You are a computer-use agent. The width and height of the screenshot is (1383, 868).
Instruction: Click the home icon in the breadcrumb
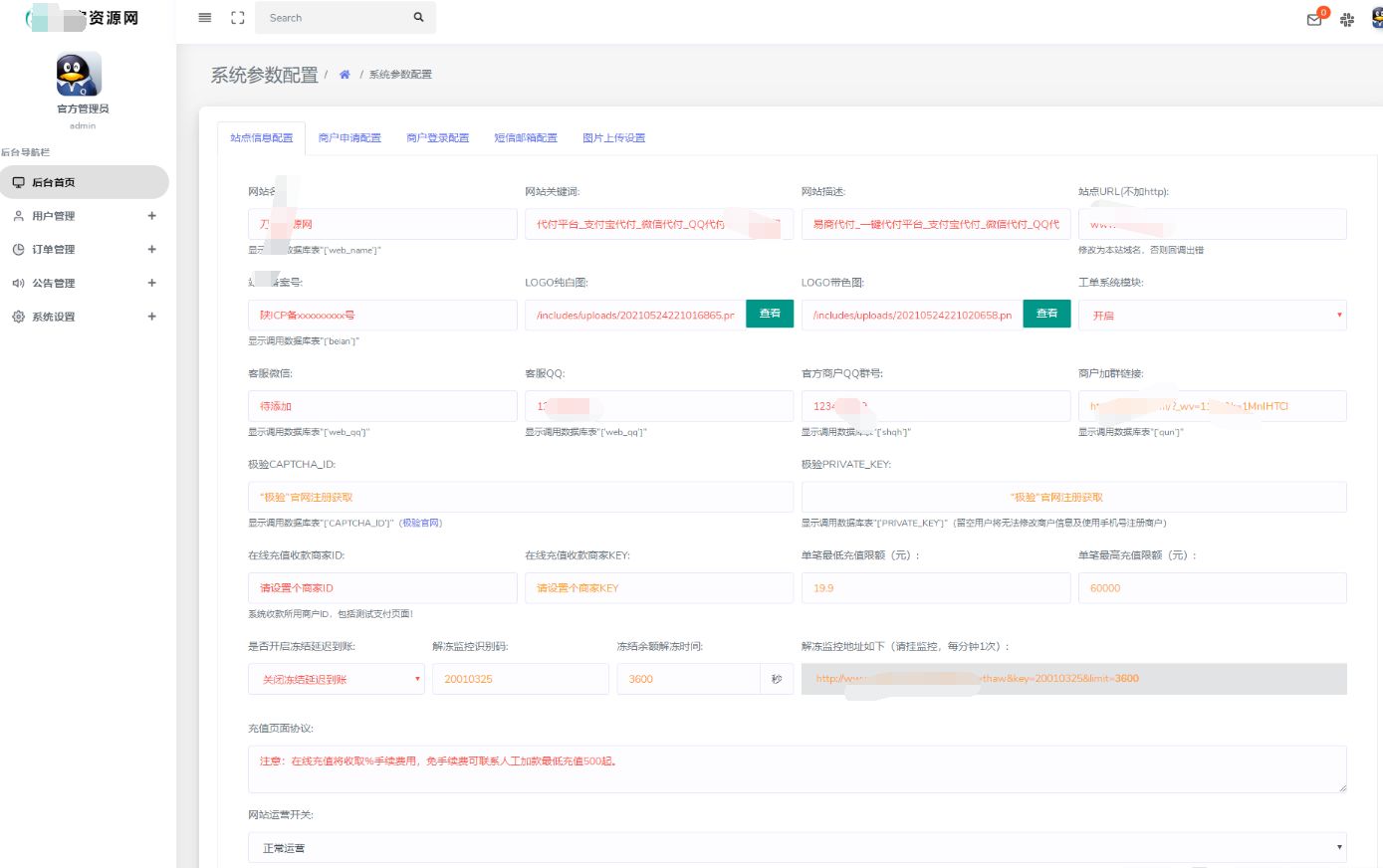pyautogui.click(x=344, y=74)
